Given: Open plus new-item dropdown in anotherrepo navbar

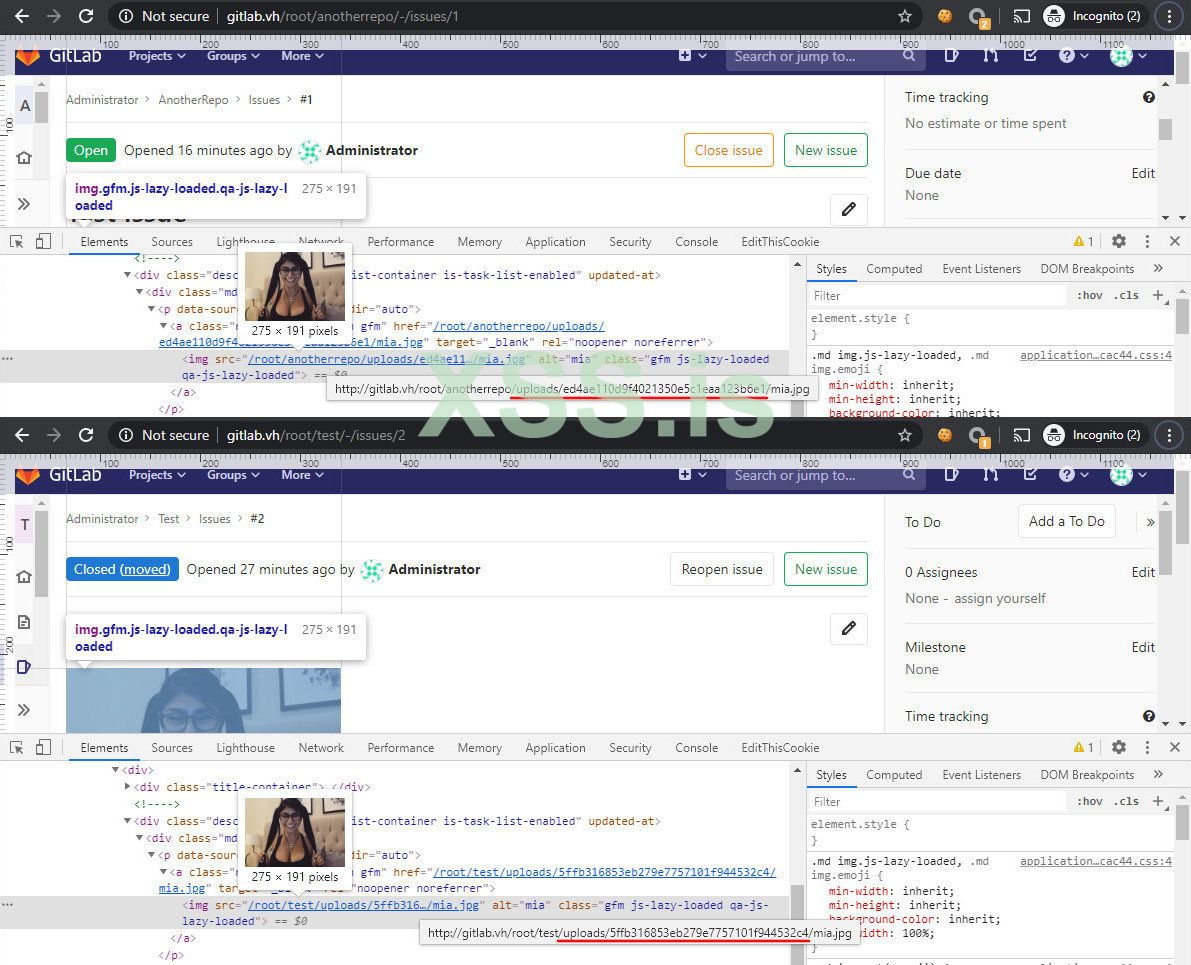Looking at the screenshot, I should (x=692, y=55).
